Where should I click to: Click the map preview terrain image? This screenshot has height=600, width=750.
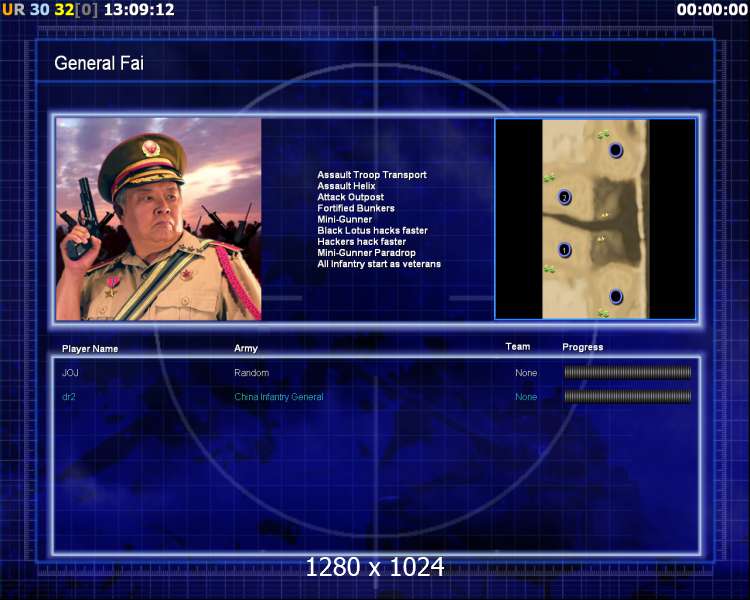pos(596,219)
